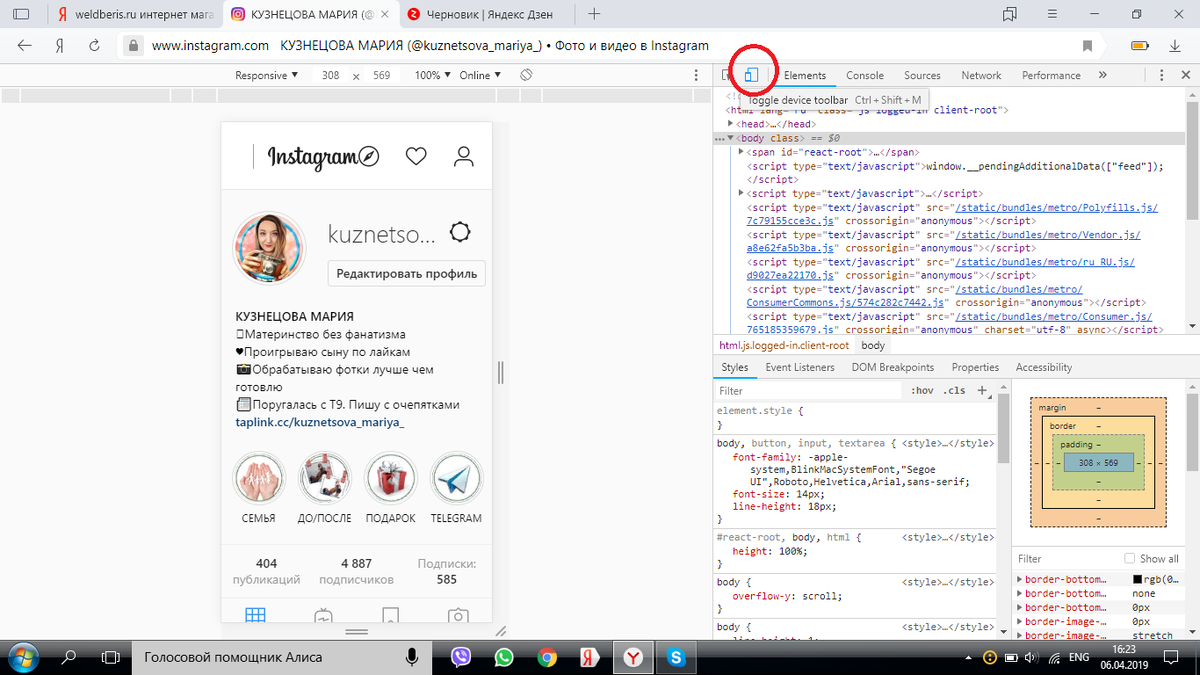Open WhatsApp from the taskbar
The width and height of the screenshot is (1200, 675).
pos(504,657)
